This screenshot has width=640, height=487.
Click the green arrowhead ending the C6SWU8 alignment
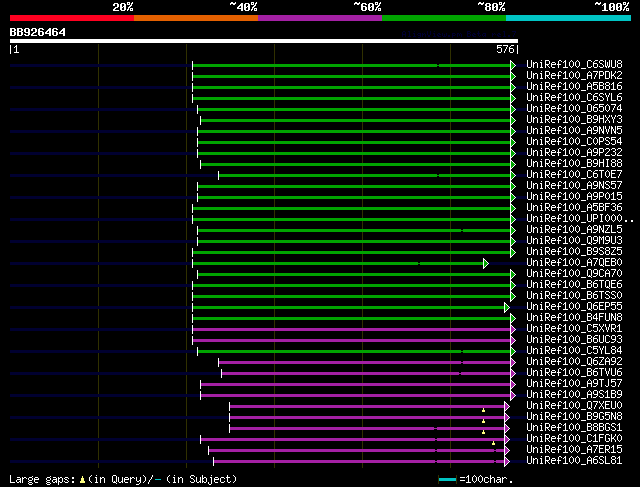513,65
